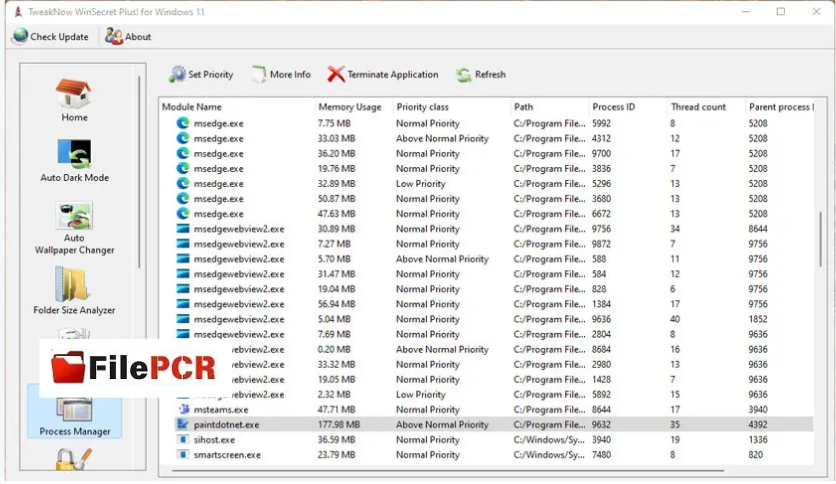
Task: Refresh the process list
Action: (481, 75)
